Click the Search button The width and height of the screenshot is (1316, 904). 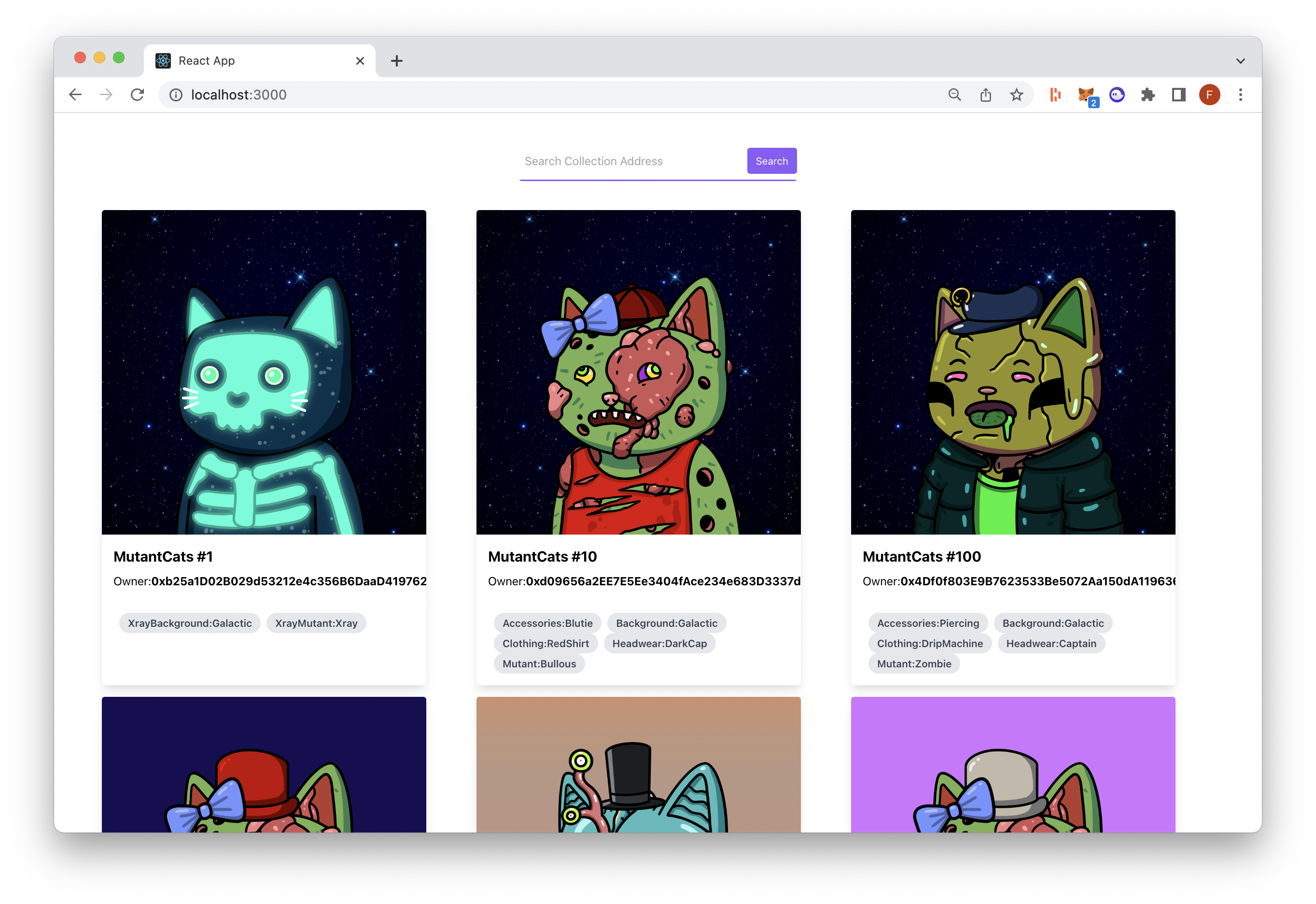[771, 161]
